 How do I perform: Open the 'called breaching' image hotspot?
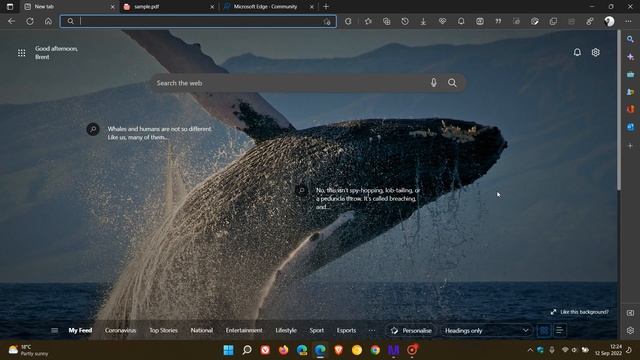(x=302, y=190)
